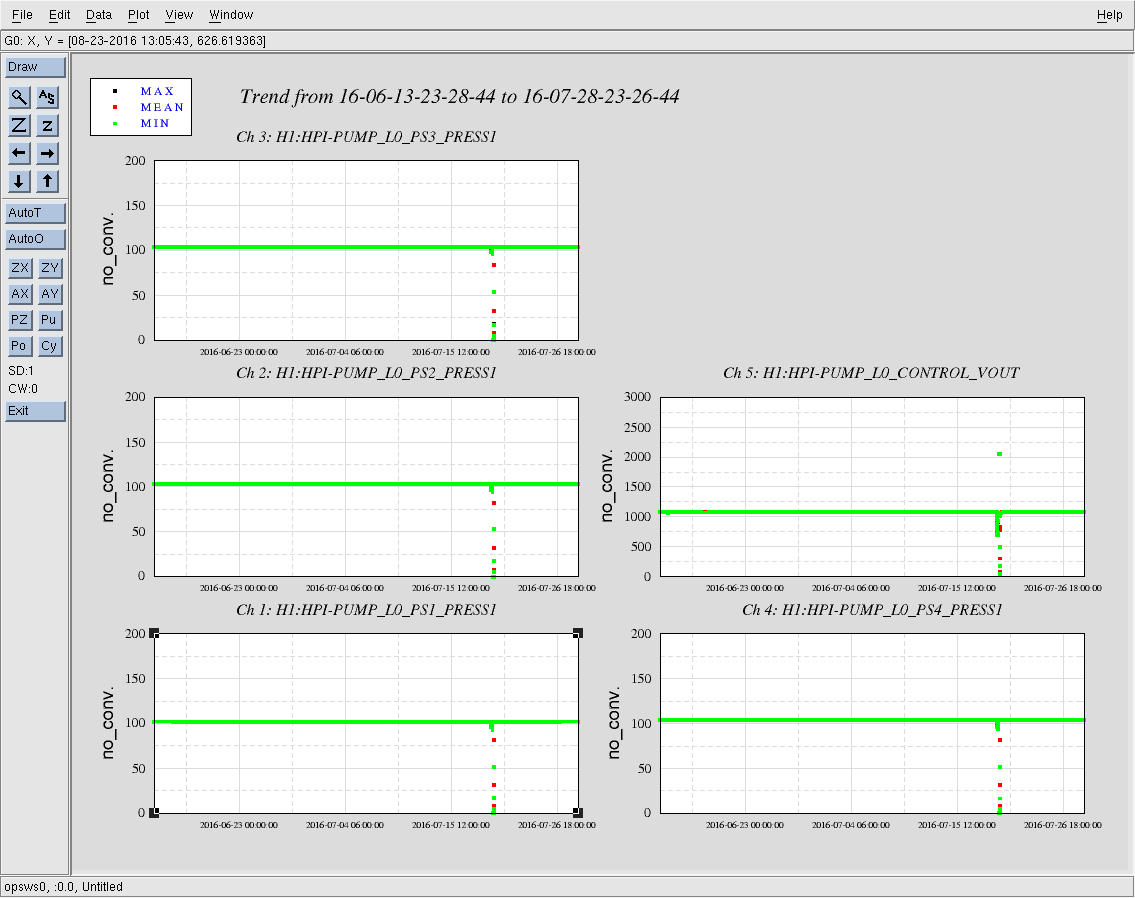Click the CW:0 status label
This screenshot has height=898, width=1135.
tap(23, 389)
